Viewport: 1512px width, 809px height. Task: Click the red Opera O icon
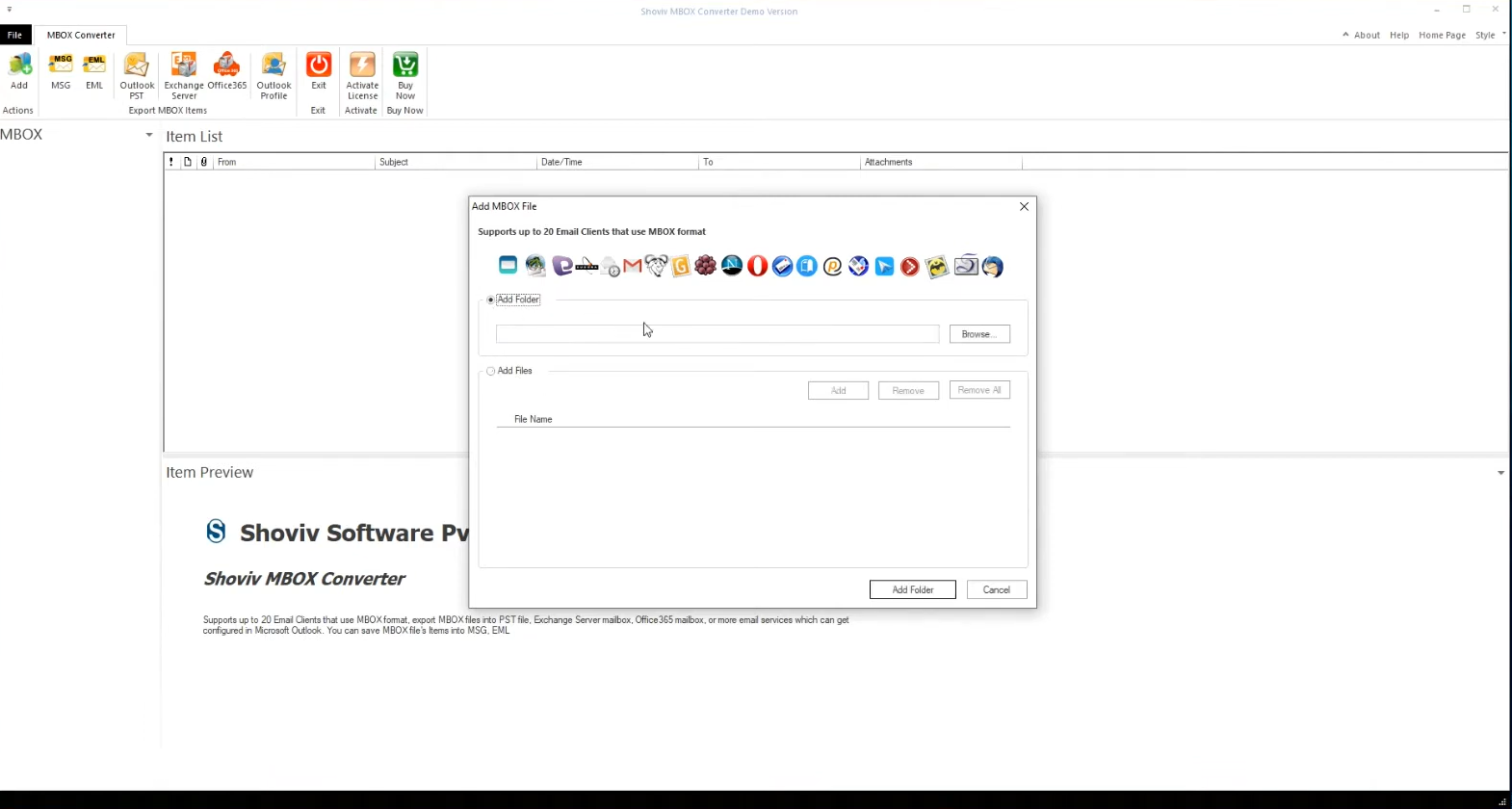(758, 266)
